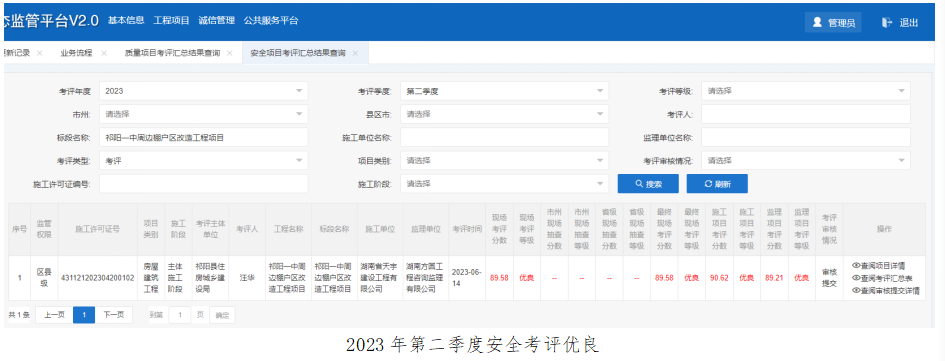This screenshot has width=945, height=361.
Task: Open 查阅考评汇总表 link
Action: click(882, 278)
